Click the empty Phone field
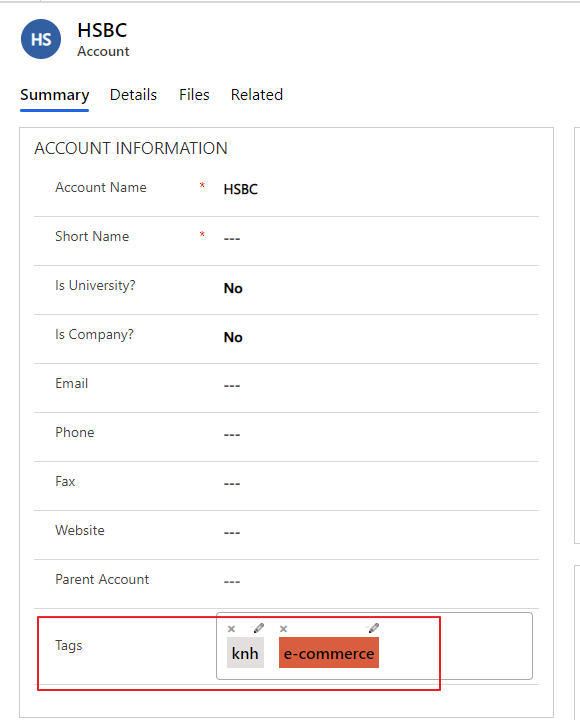The width and height of the screenshot is (580, 720). pyautogui.click(x=380, y=434)
